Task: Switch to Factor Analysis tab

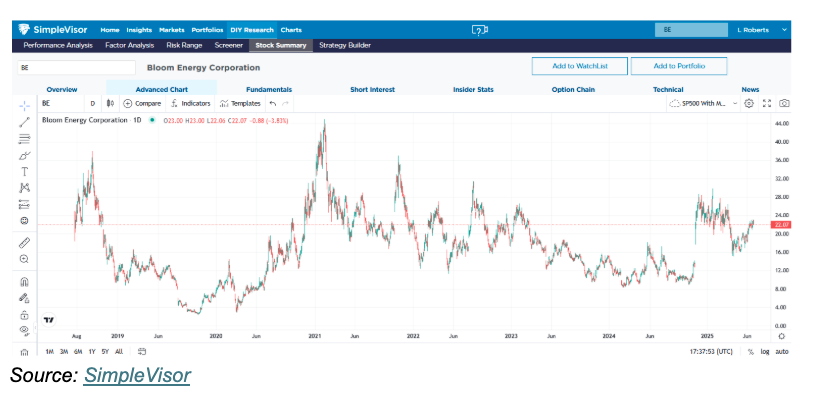Action: point(129,45)
